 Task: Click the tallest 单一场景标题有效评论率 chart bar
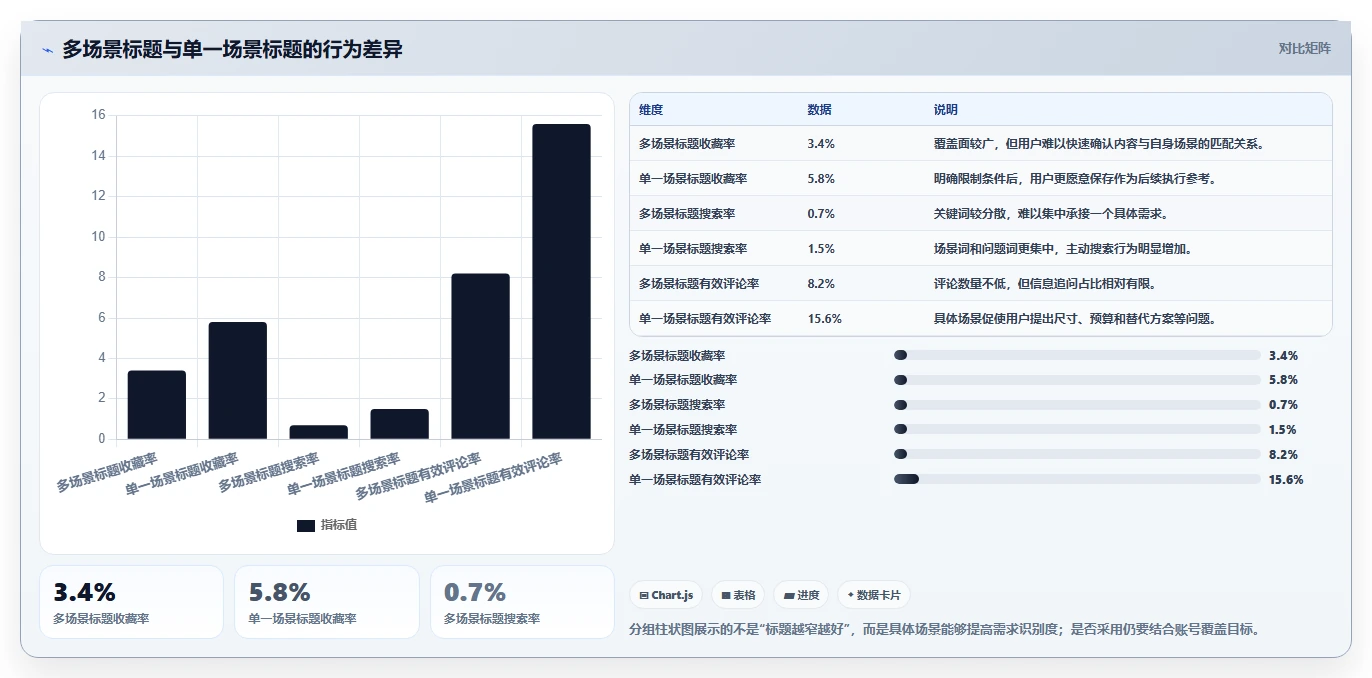coord(562,281)
